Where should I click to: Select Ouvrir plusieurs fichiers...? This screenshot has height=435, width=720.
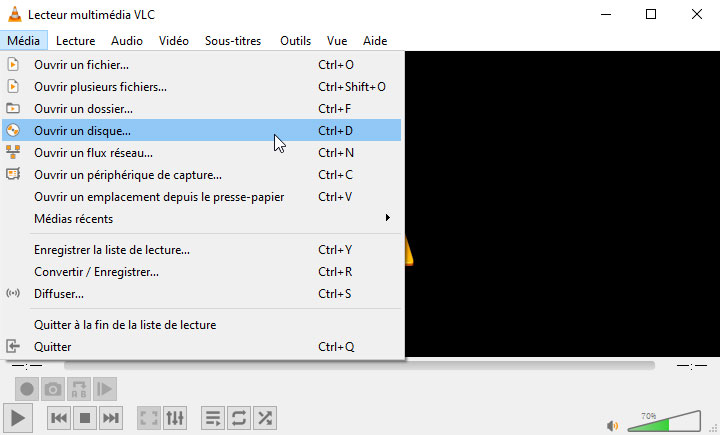coord(202,86)
